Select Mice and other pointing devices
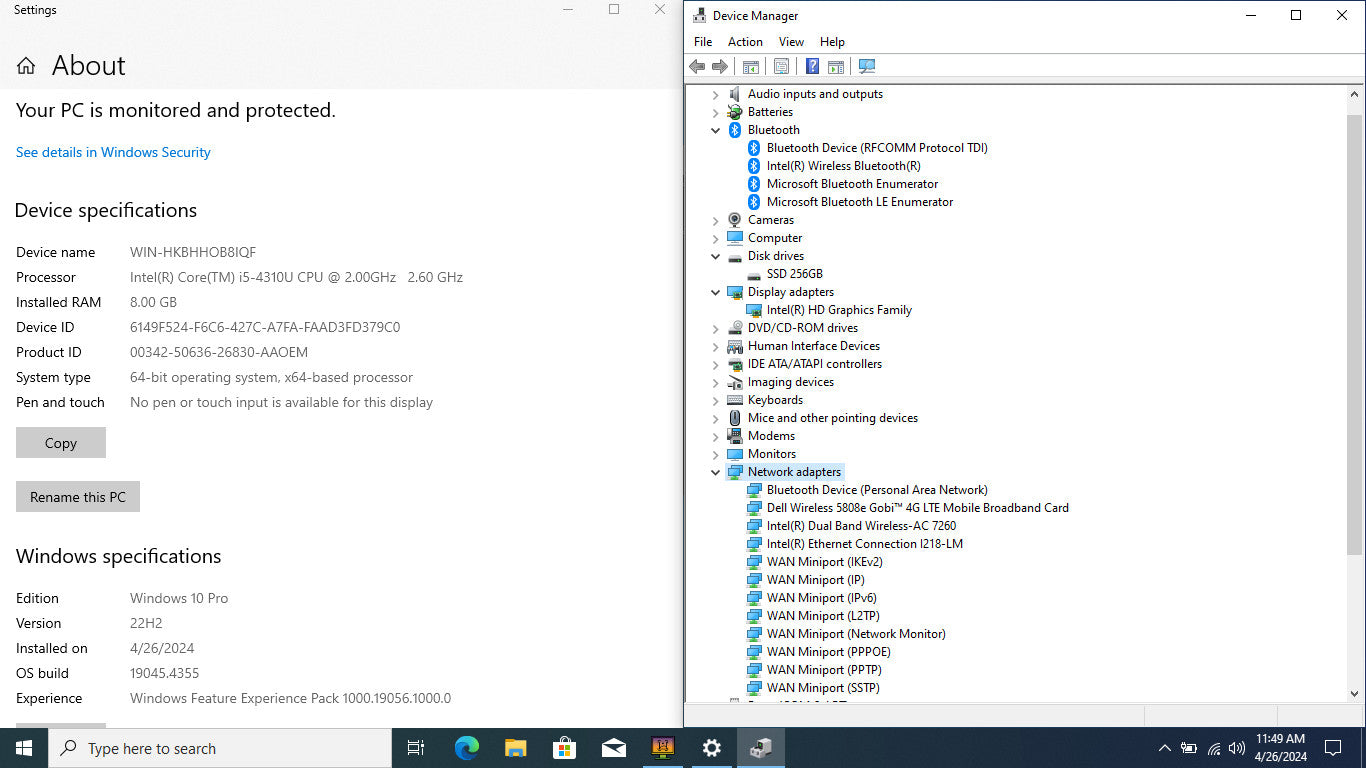This screenshot has height=768, width=1366. click(832, 418)
